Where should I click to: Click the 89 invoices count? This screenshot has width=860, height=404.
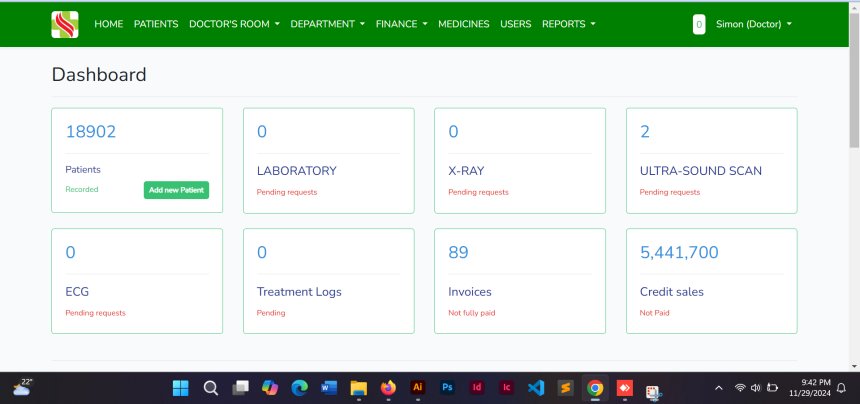pyautogui.click(x=458, y=252)
